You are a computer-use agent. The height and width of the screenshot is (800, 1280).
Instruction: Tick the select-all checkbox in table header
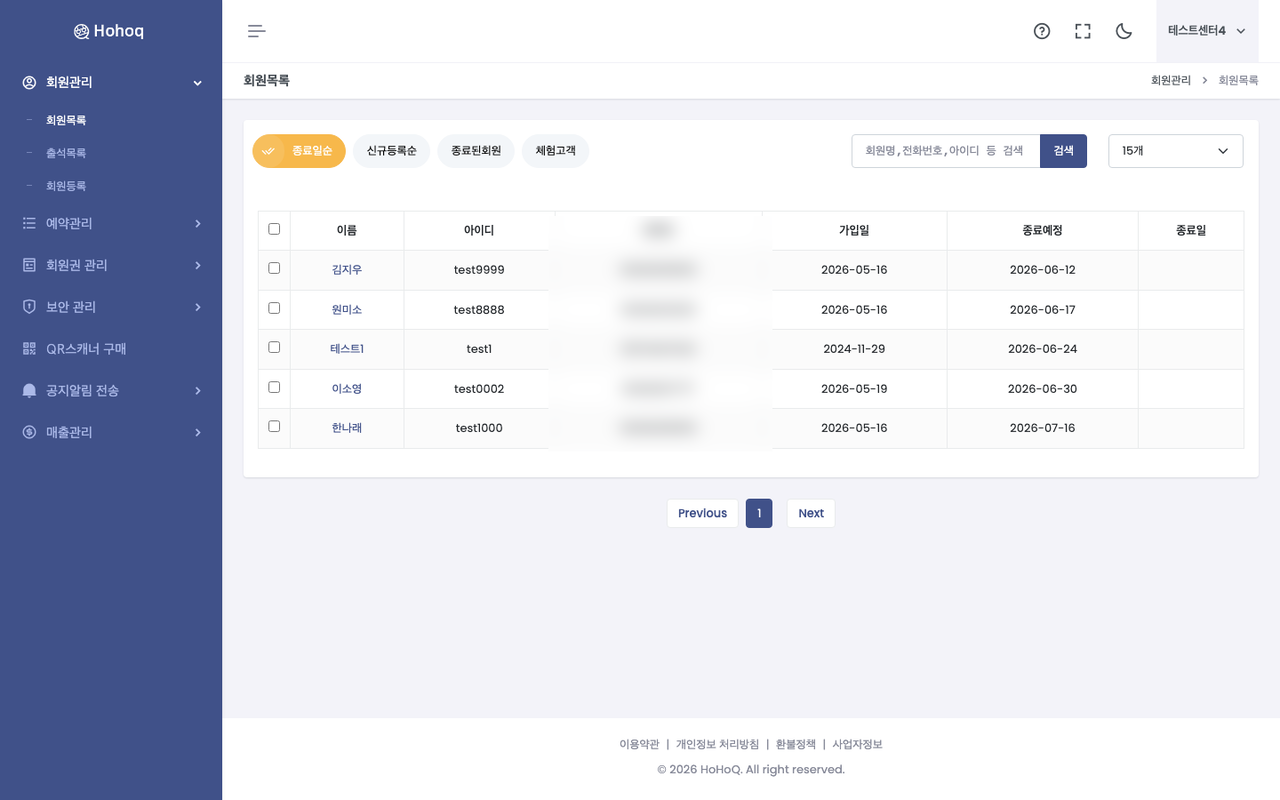click(274, 229)
